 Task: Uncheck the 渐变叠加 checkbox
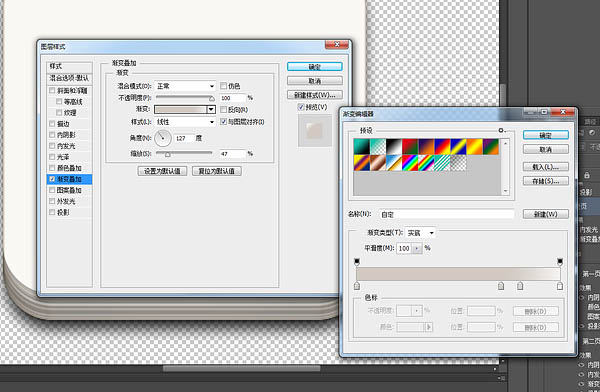pyautogui.click(x=52, y=179)
